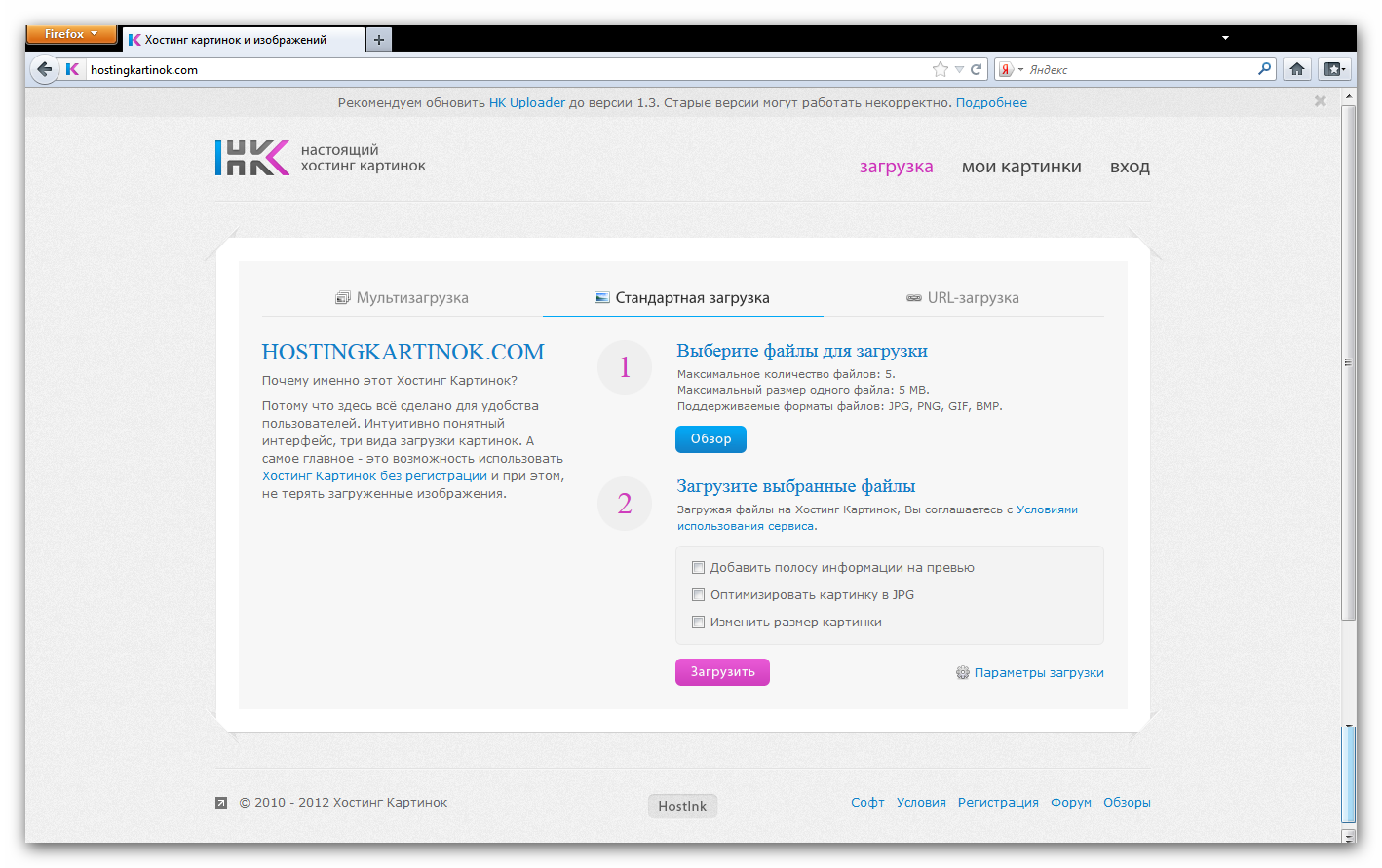Open the URL history dropdown arrow
This screenshot has width=1382, height=868.
[959, 69]
